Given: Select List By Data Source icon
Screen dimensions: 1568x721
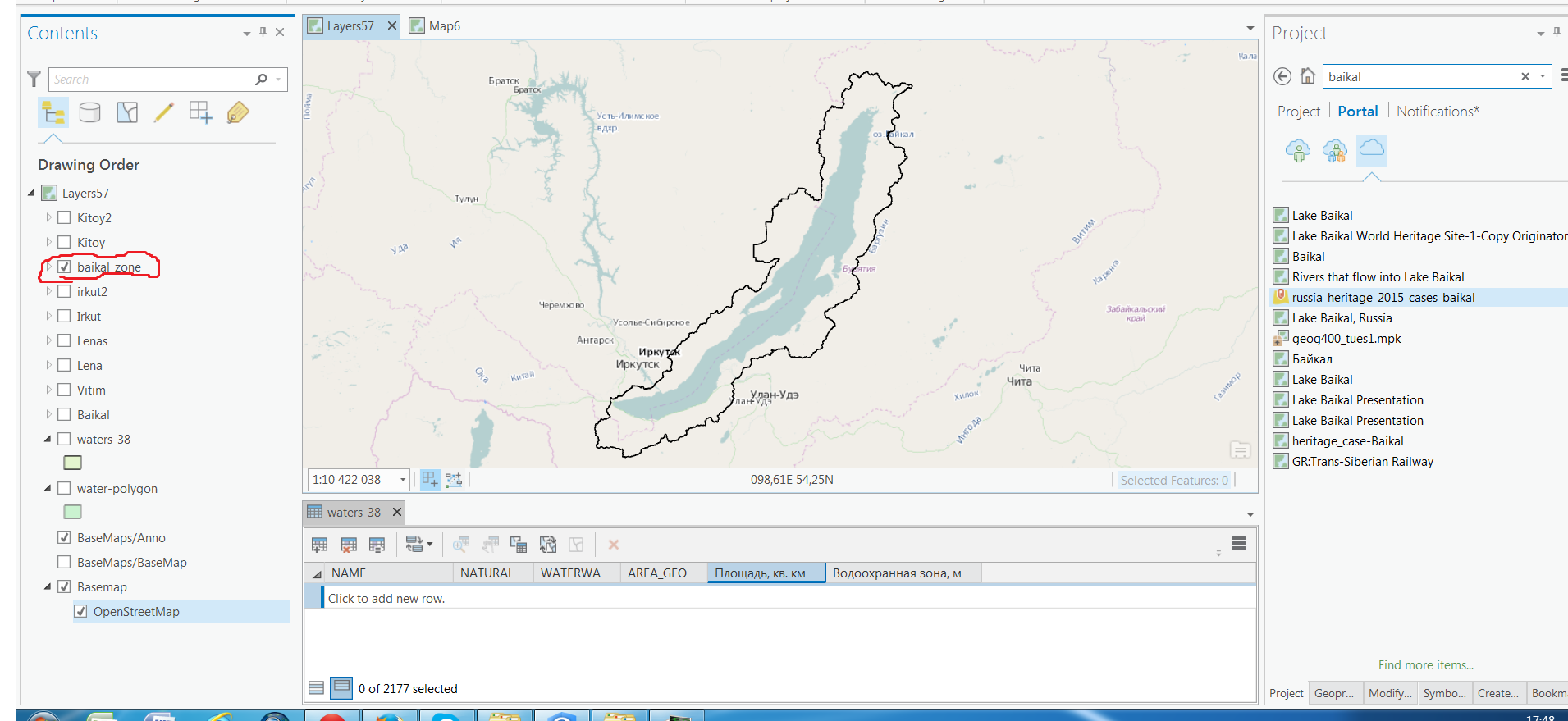Looking at the screenshot, I should (x=89, y=112).
